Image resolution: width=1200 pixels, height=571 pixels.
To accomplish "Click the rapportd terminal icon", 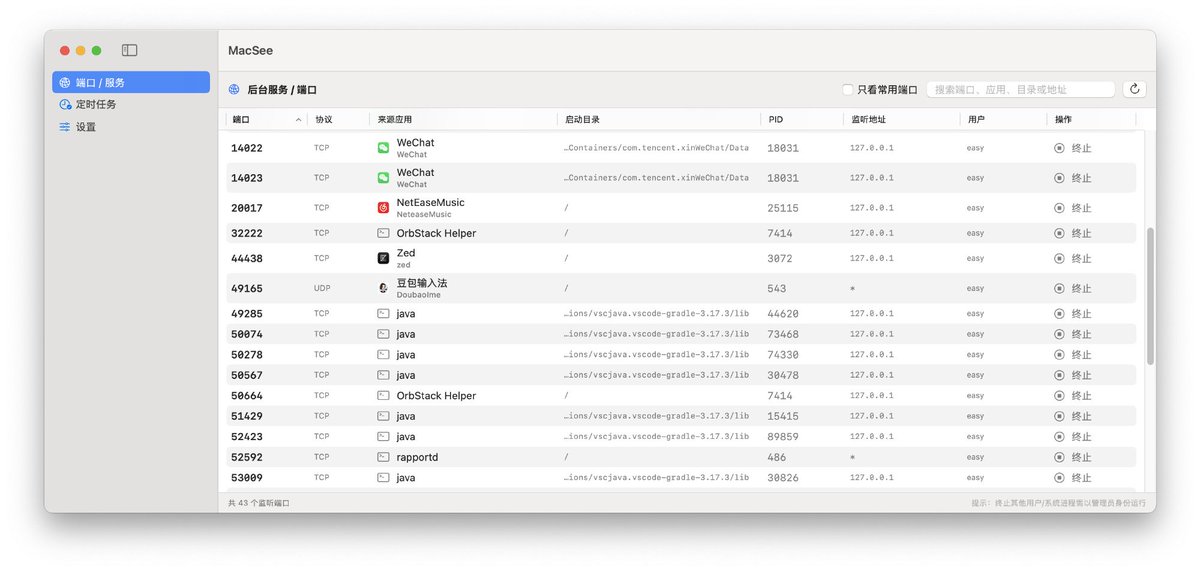I will click(x=383, y=457).
